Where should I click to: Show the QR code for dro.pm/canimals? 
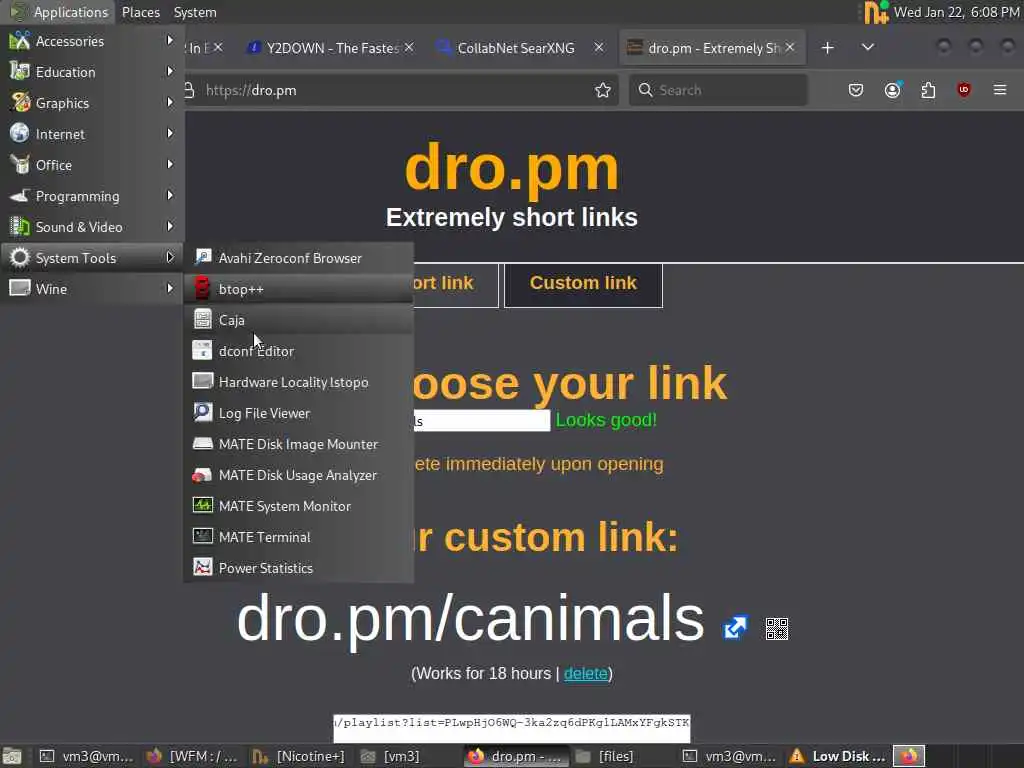pyautogui.click(x=776, y=629)
